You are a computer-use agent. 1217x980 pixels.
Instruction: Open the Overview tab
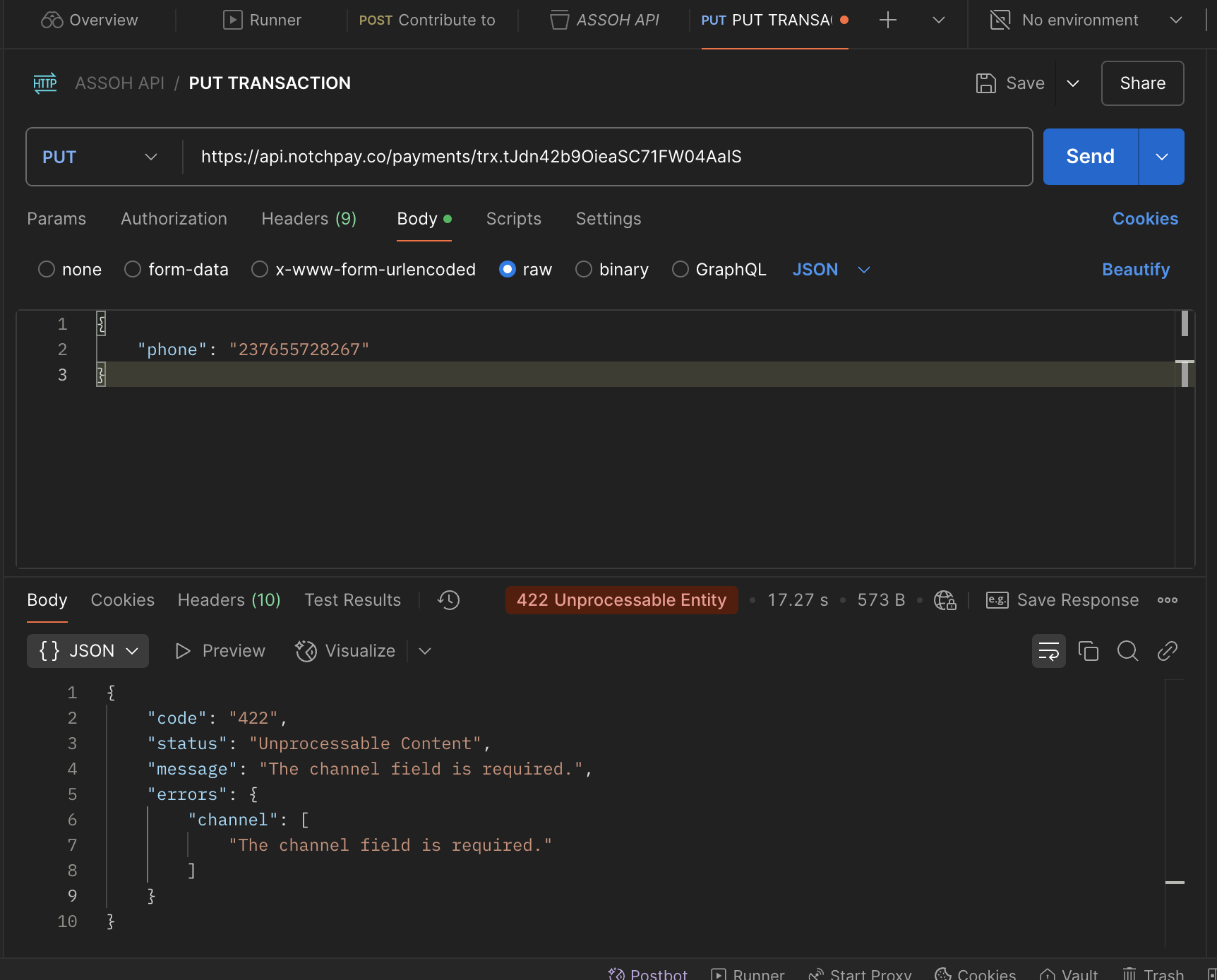pos(90,20)
